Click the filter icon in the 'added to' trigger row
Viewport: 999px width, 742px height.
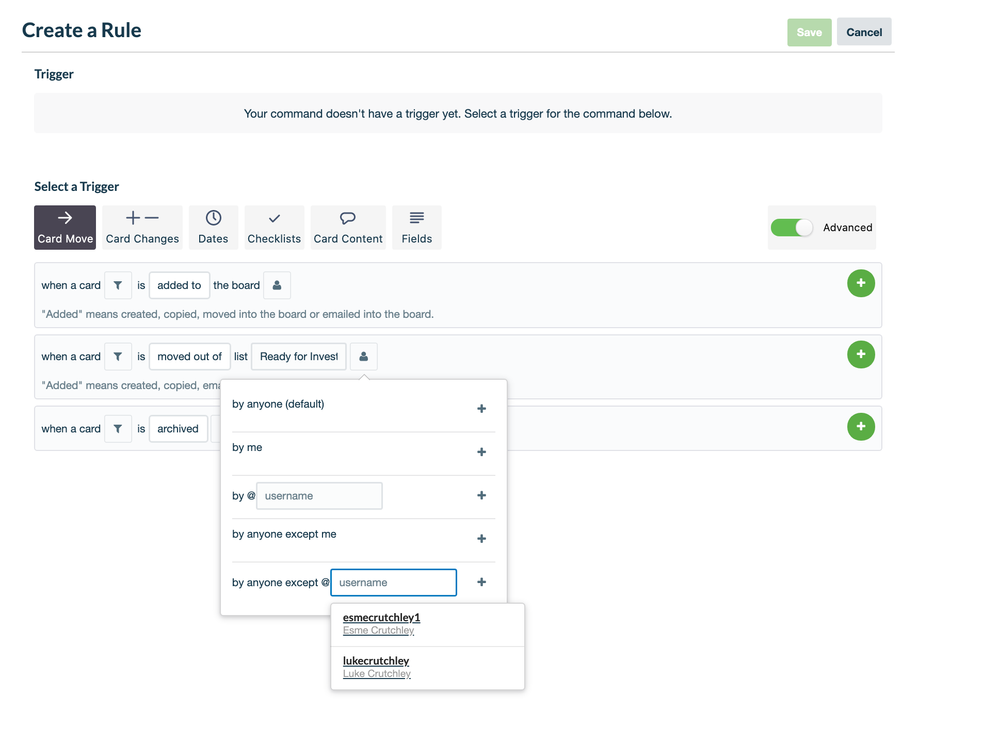[x=118, y=285]
